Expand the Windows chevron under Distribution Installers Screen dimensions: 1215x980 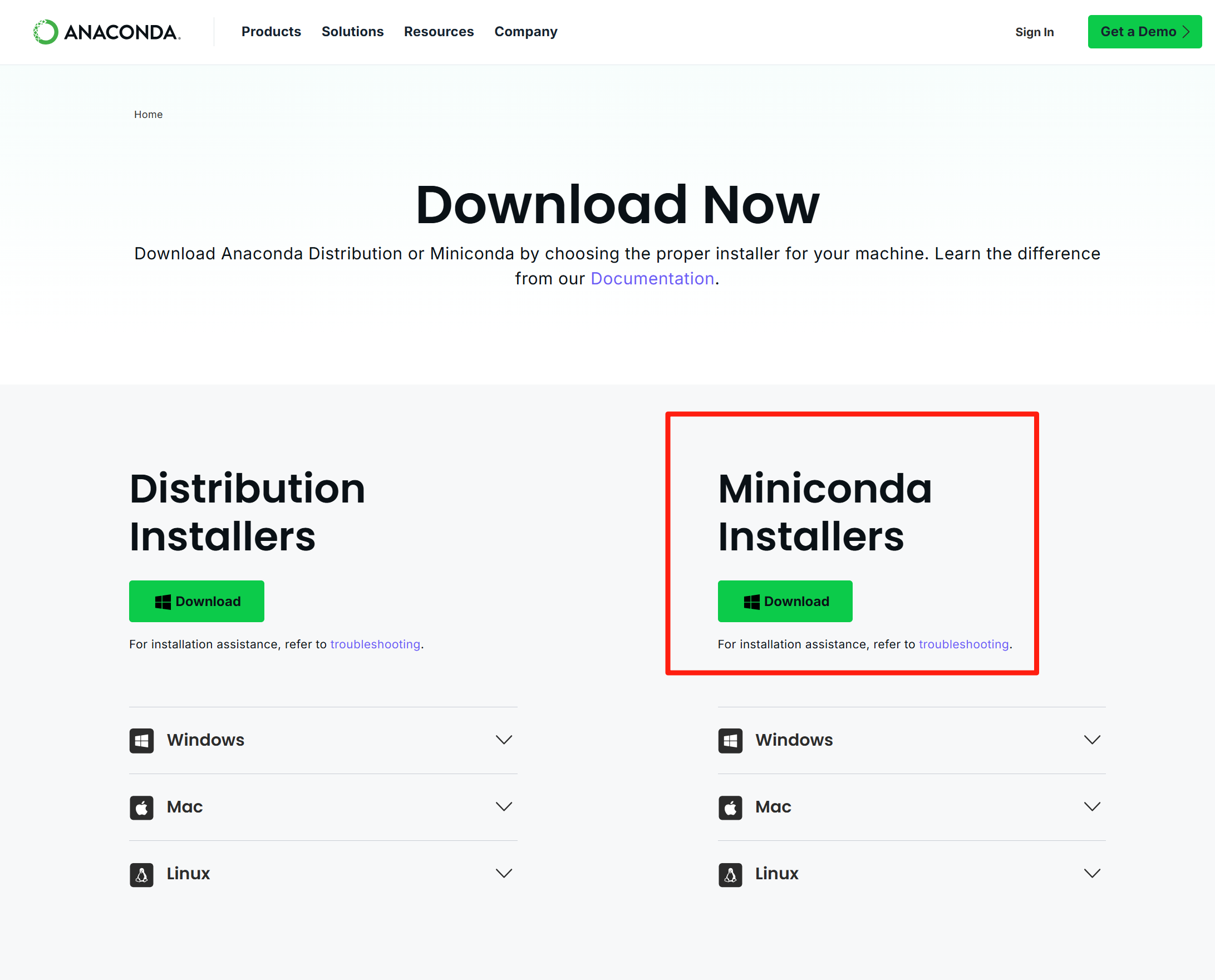tap(504, 740)
